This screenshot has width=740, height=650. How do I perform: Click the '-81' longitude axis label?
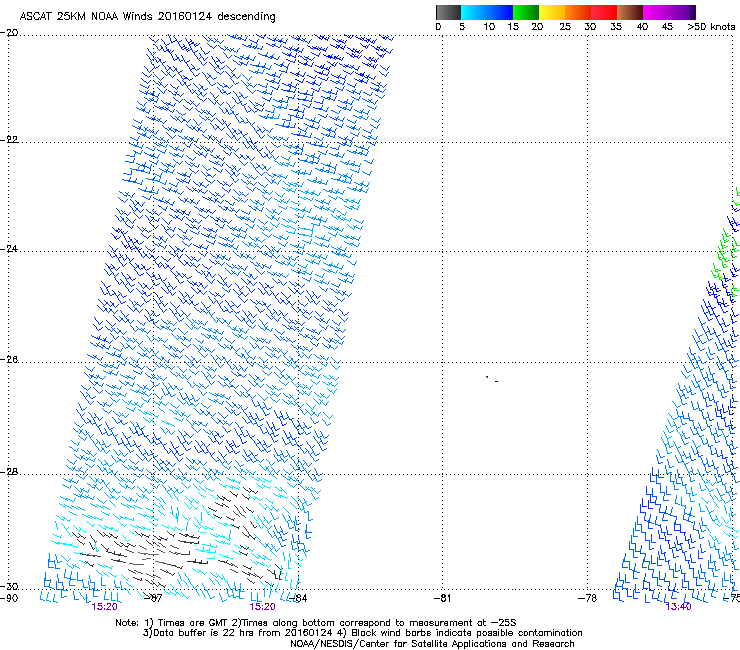tap(442, 599)
